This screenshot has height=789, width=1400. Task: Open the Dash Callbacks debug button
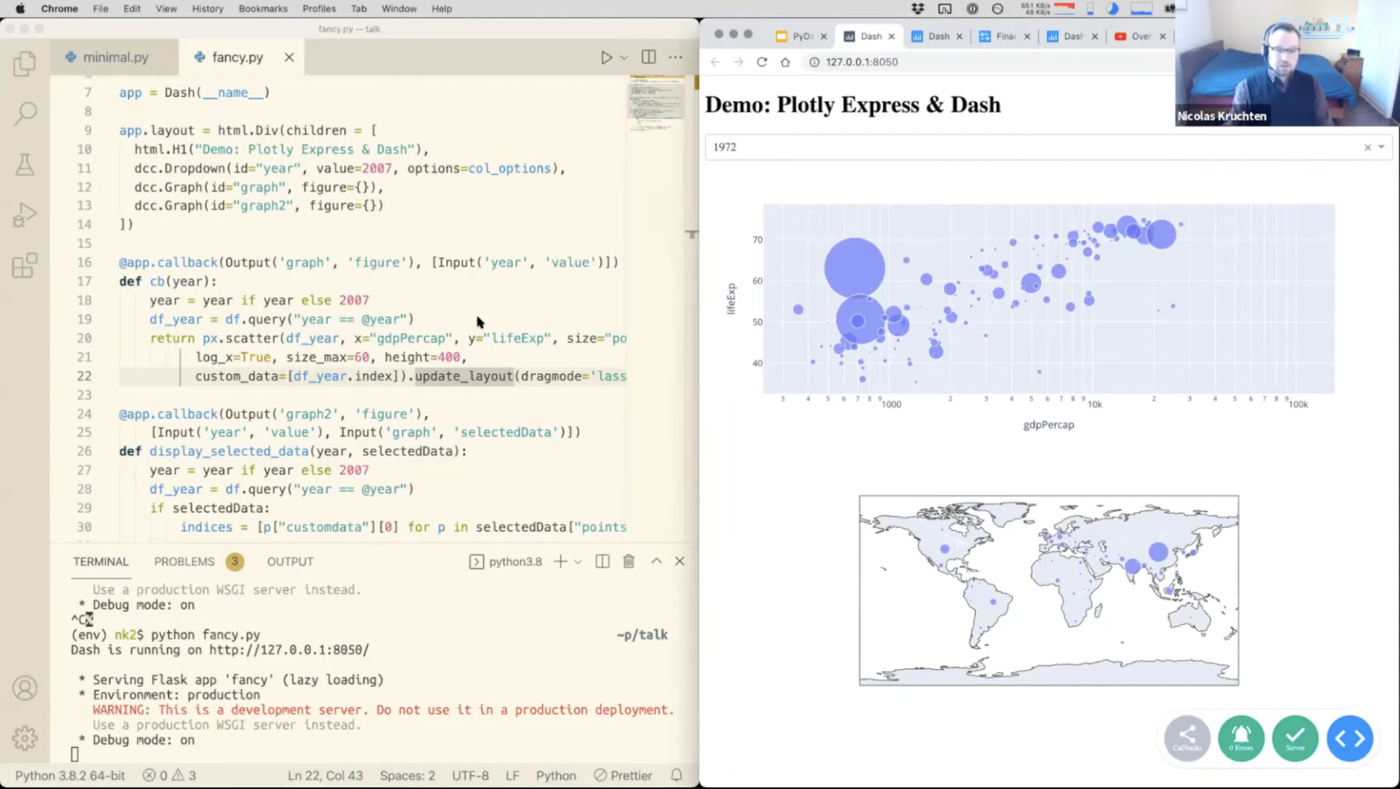click(x=1187, y=739)
